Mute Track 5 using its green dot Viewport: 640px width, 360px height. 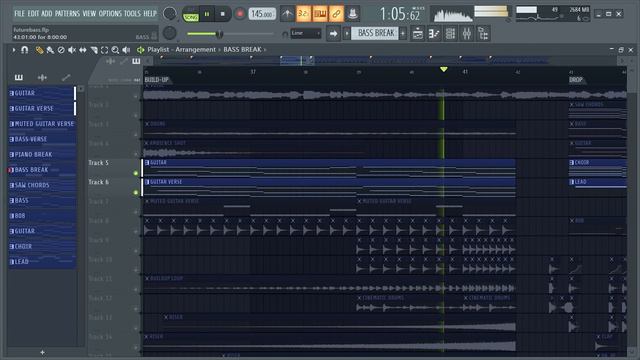click(x=136, y=173)
